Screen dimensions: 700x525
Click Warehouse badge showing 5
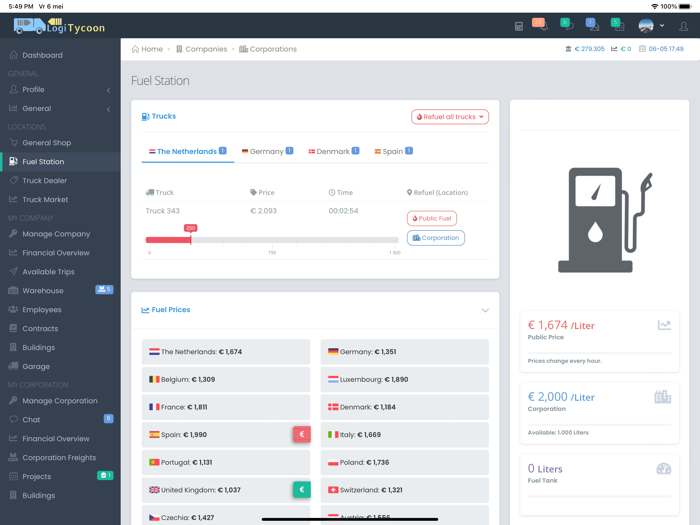(104, 290)
